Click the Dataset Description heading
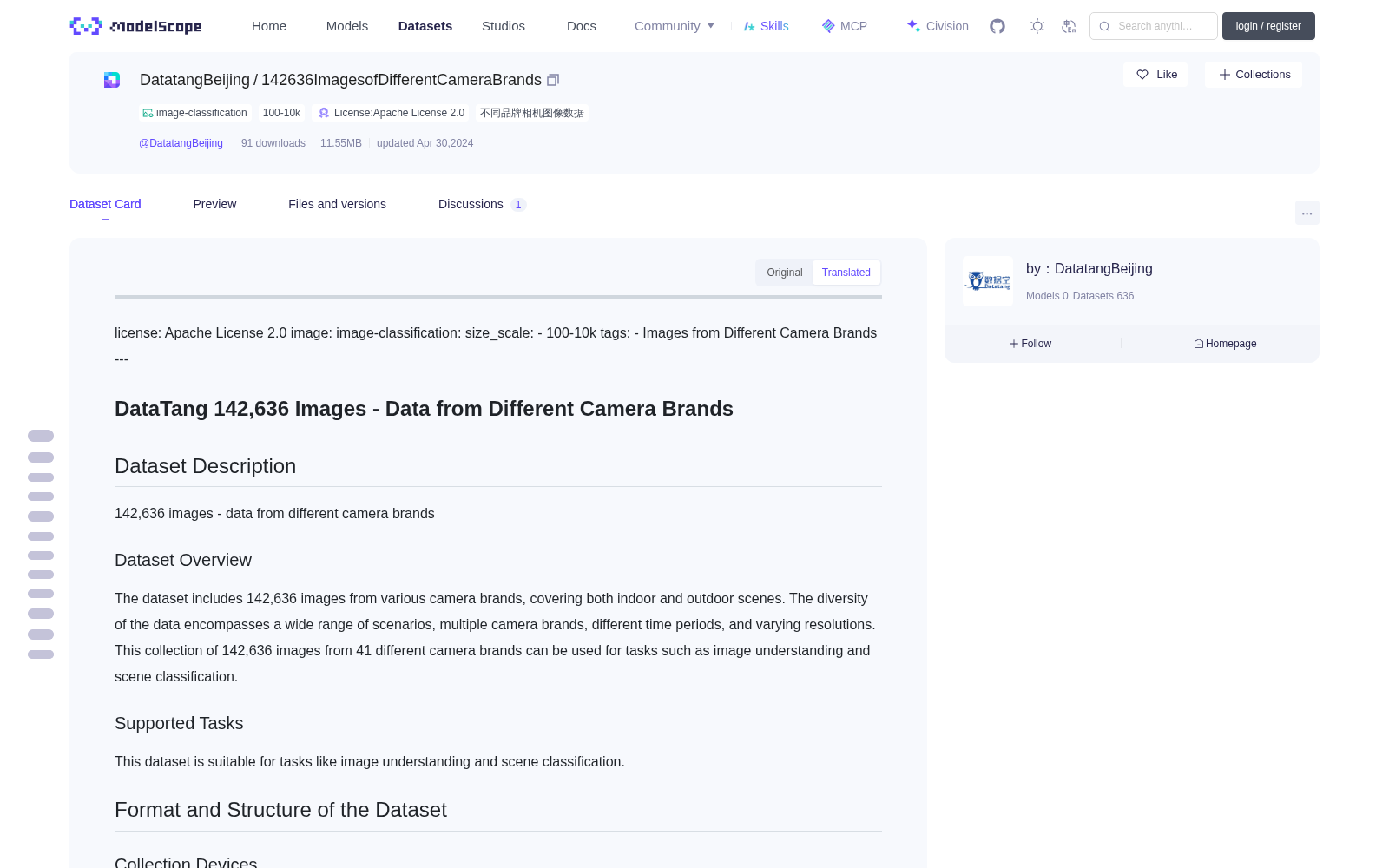 (206, 466)
